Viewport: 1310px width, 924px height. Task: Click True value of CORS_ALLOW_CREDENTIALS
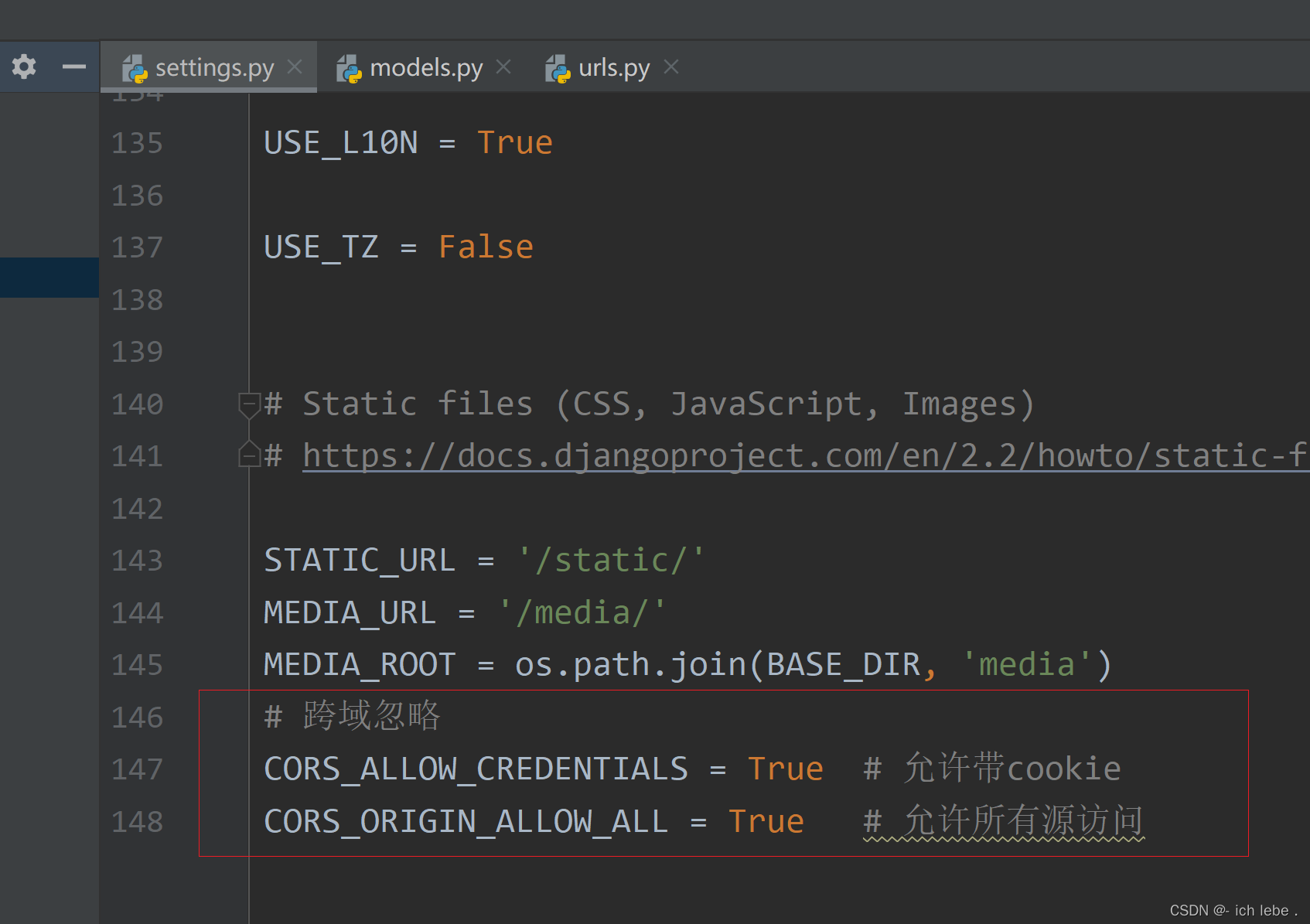click(x=786, y=769)
